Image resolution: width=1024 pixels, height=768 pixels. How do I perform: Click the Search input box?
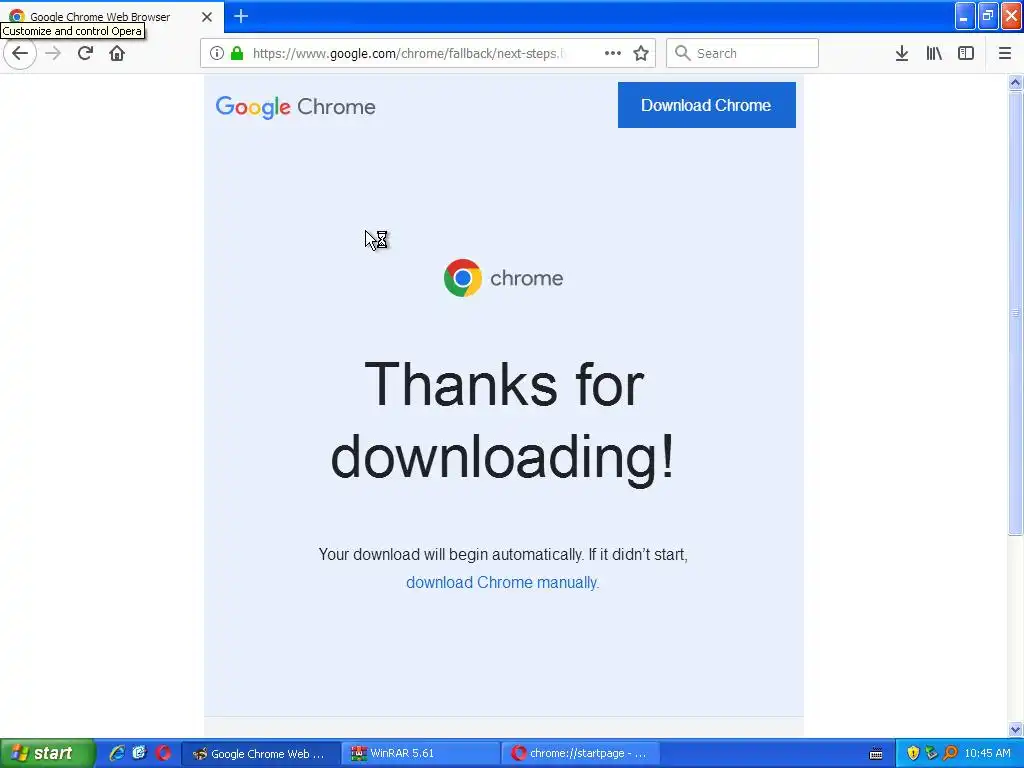point(742,54)
